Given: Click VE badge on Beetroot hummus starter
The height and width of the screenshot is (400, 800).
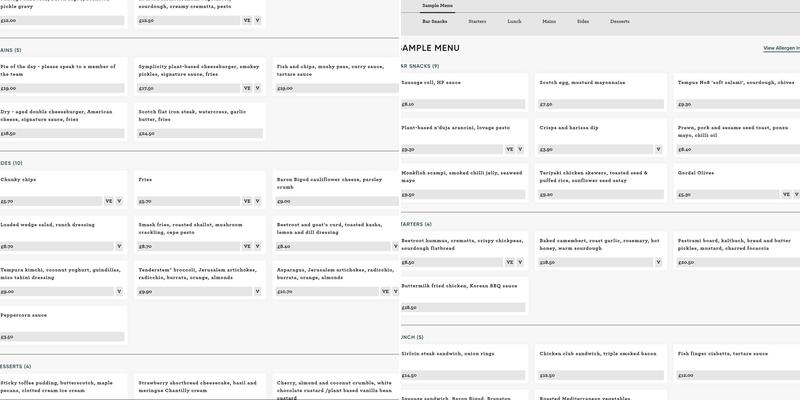Looking at the screenshot, I should (x=509, y=263).
